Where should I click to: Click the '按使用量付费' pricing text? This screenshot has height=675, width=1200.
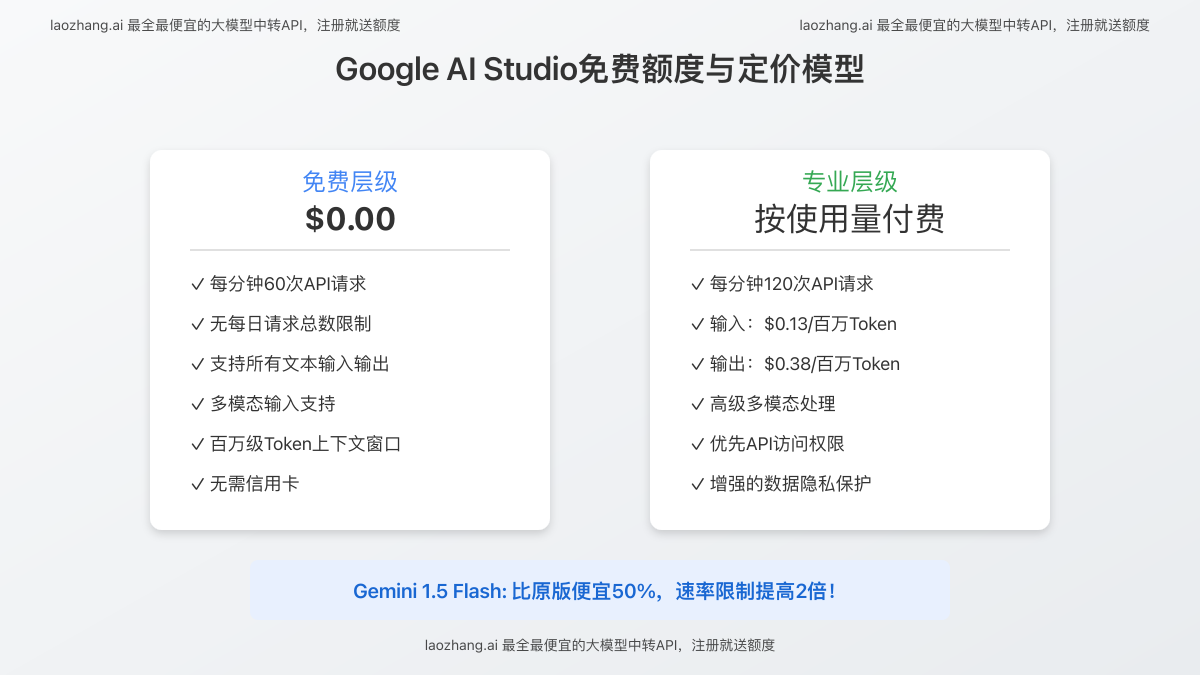click(x=850, y=219)
